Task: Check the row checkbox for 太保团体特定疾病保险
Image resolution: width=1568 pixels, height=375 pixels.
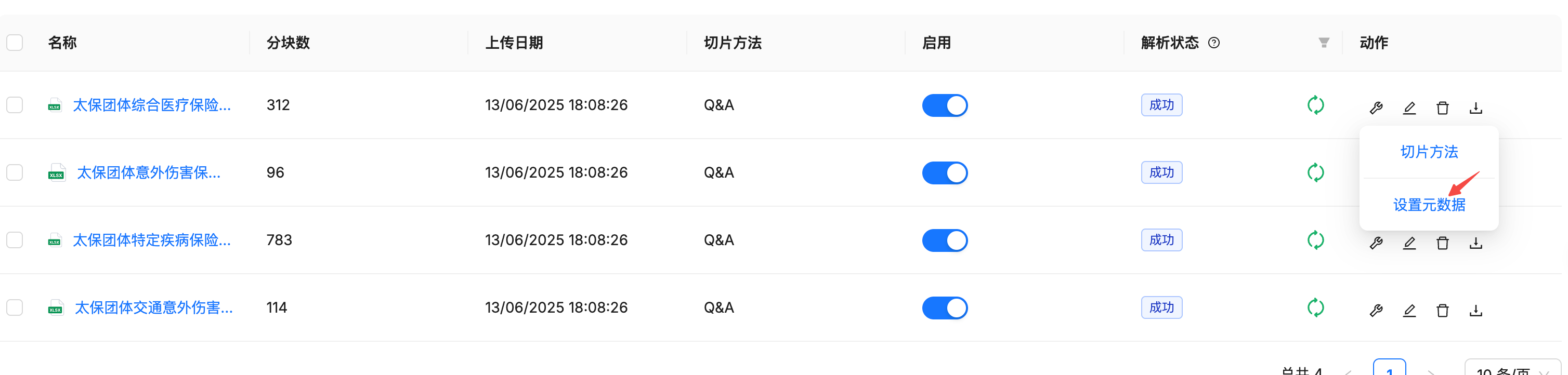Action: coord(14,239)
